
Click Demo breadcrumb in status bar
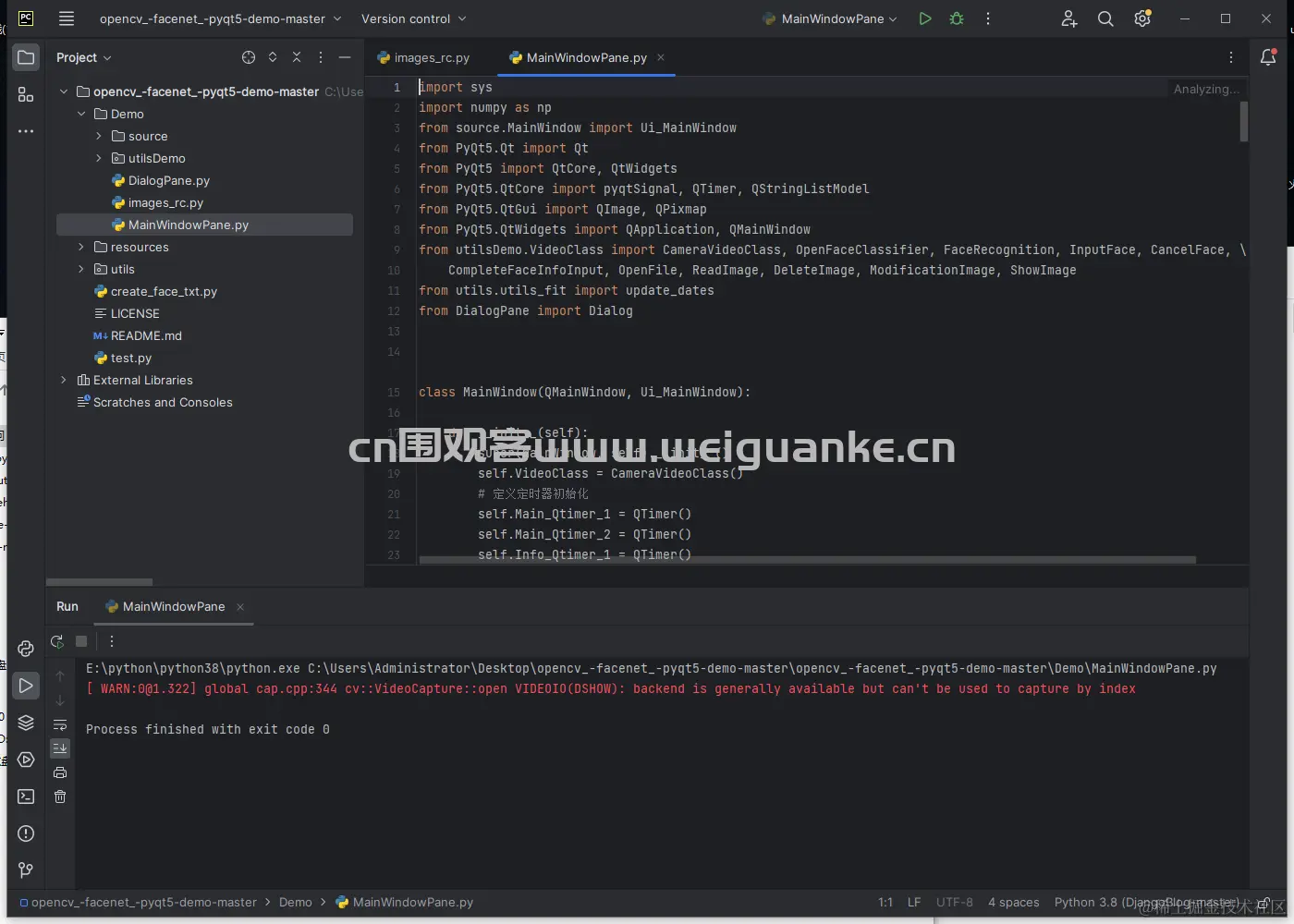click(296, 902)
